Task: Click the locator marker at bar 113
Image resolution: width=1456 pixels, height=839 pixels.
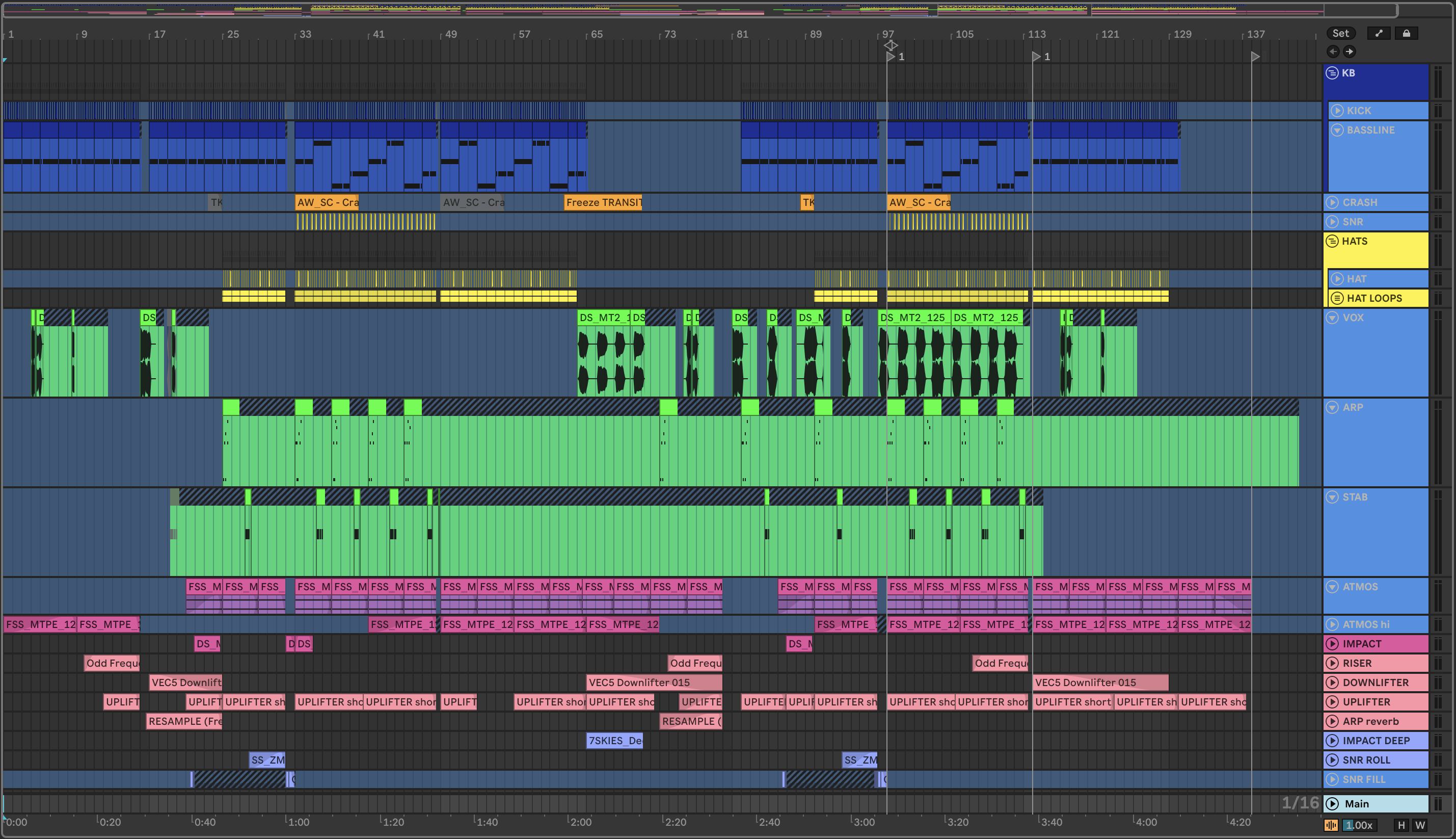Action: click(x=1036, y=57)
